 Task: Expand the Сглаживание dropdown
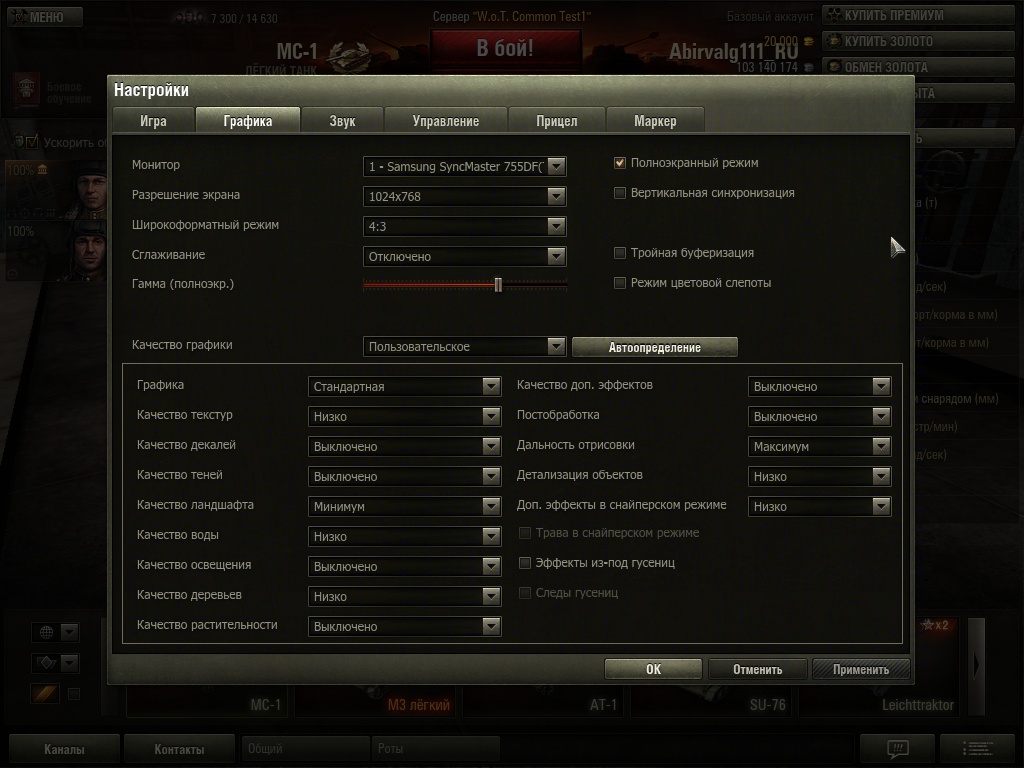tap(464, 257)
